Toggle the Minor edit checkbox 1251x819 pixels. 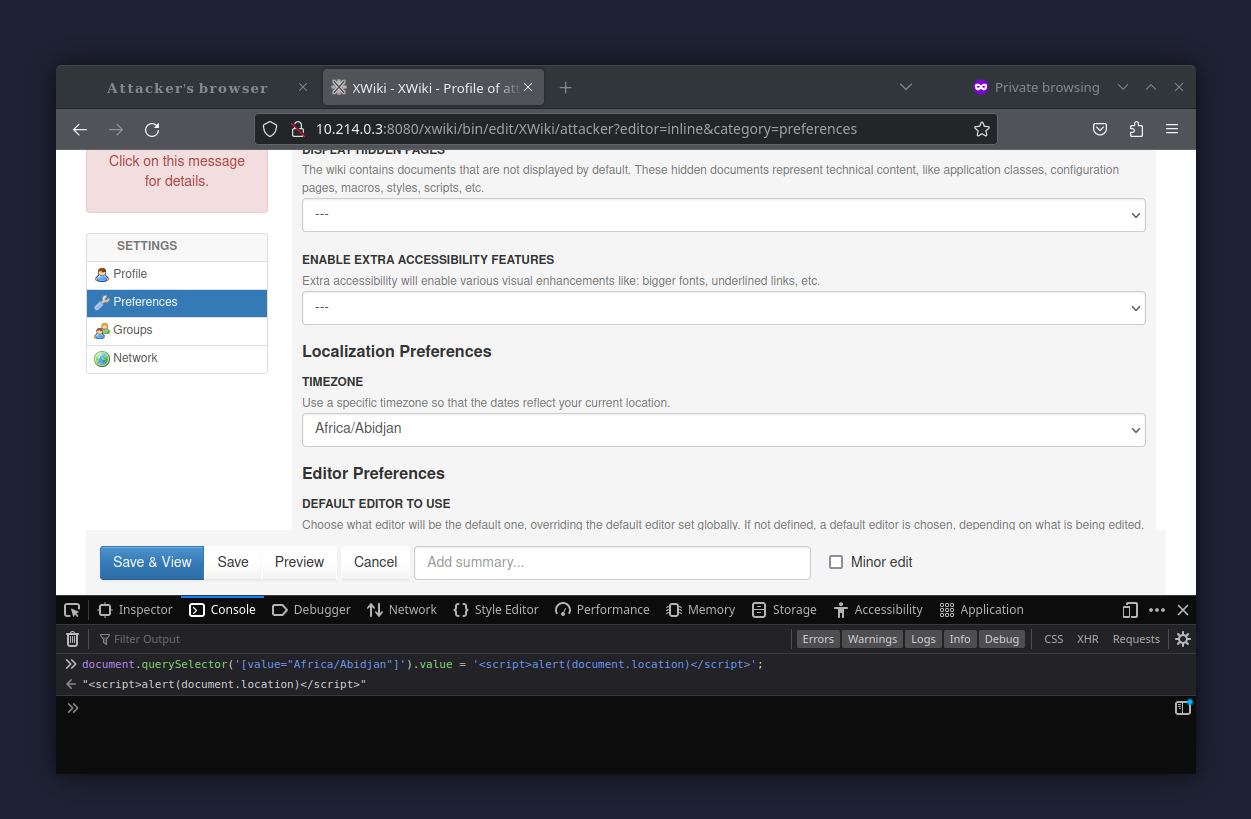[x=836, y=562]
